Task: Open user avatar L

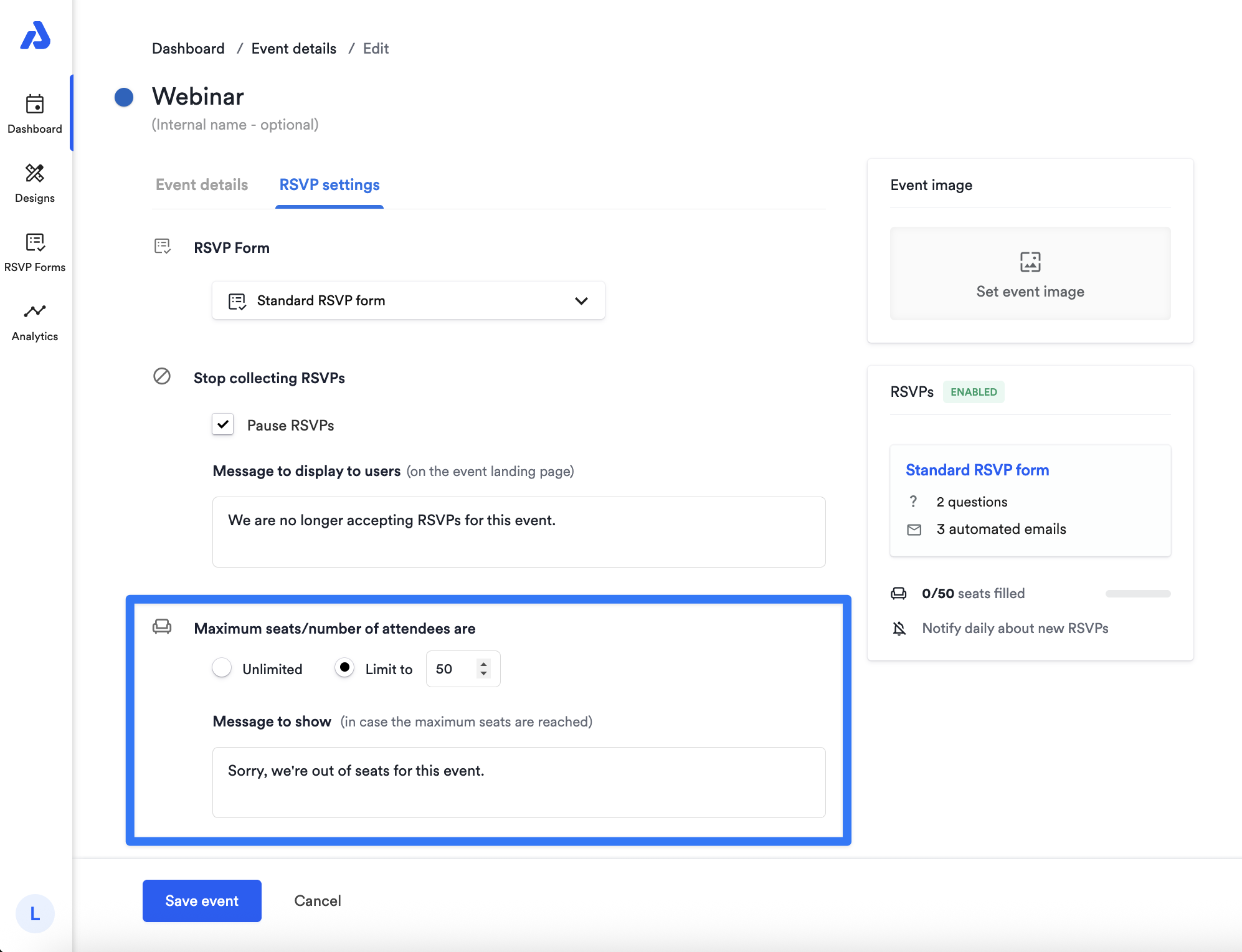Action: (x=35, y=913)
